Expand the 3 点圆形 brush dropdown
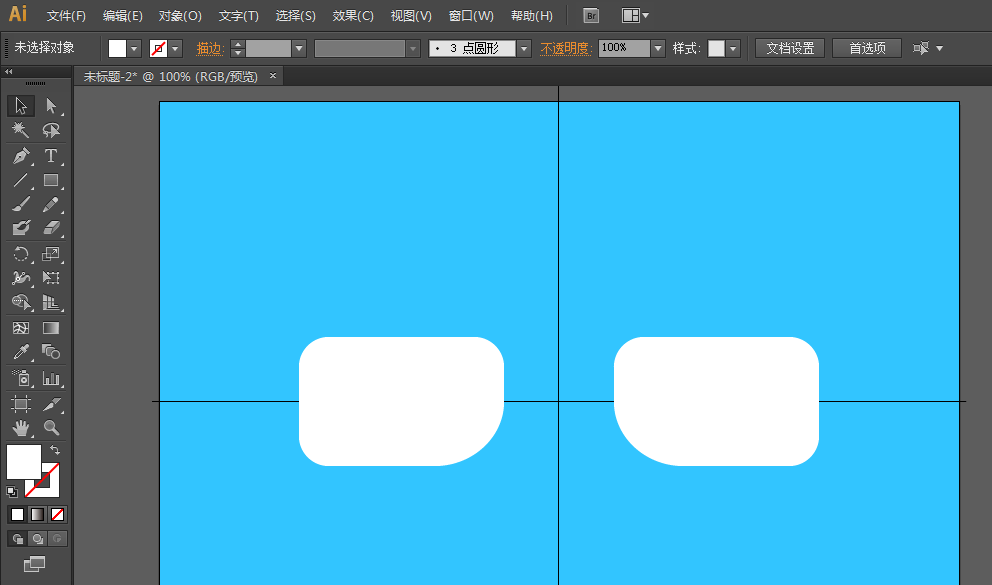The image size is (992, 585). 524,48
